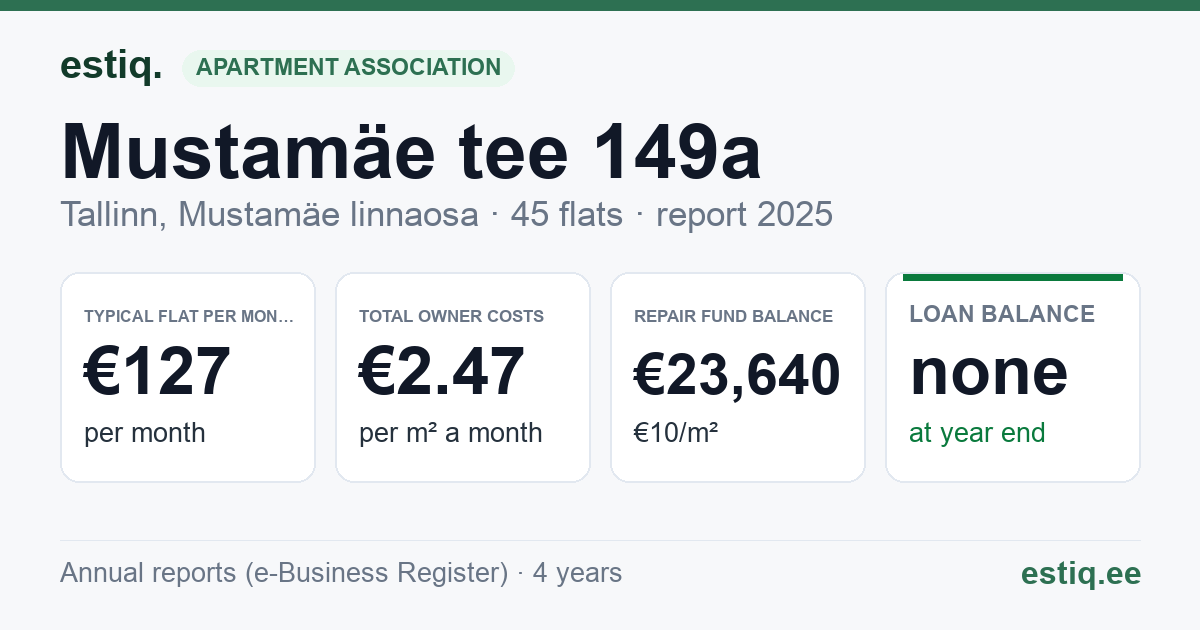Select the €10/m² text
This screenshot has height=630, width=1200.
[676, 433]
